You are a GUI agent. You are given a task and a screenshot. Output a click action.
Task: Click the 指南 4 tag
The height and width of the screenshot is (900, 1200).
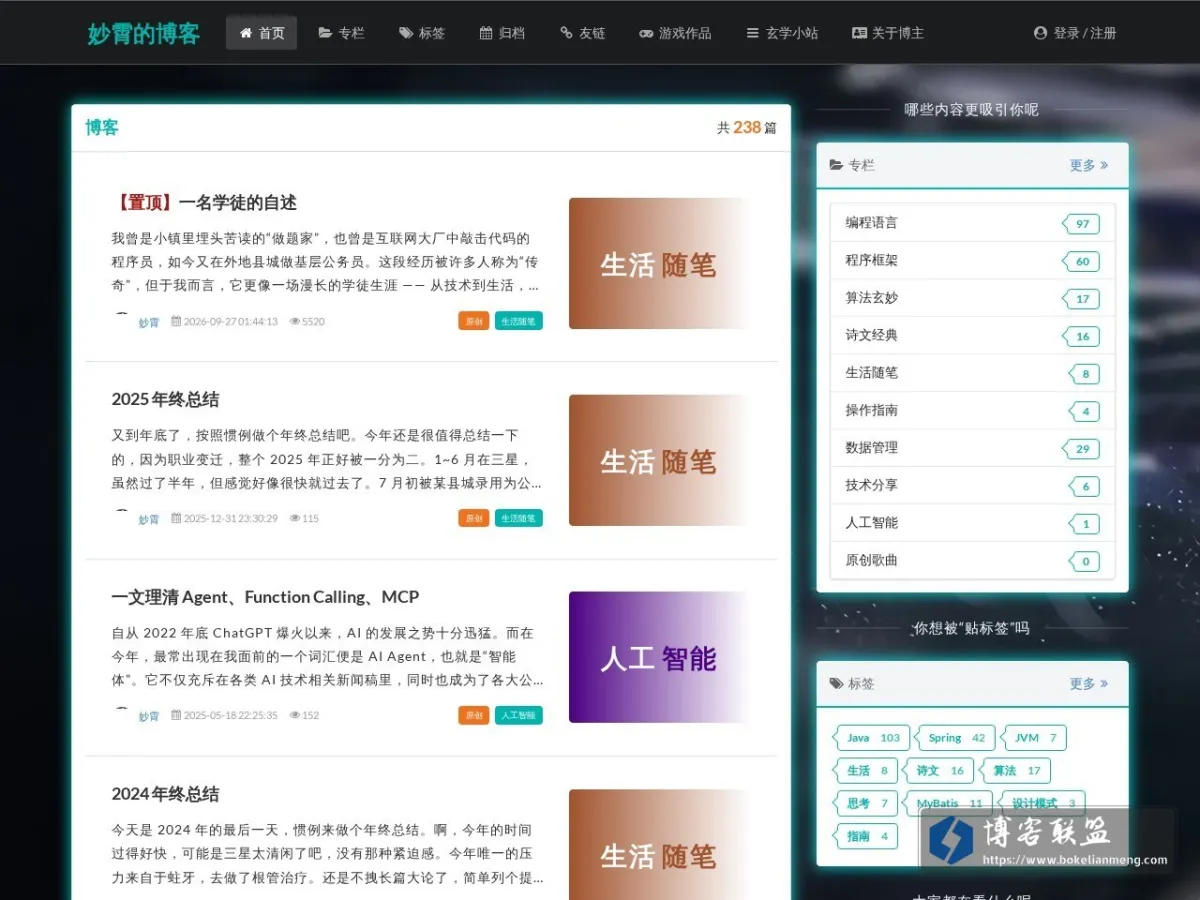(x=866, y=836)
